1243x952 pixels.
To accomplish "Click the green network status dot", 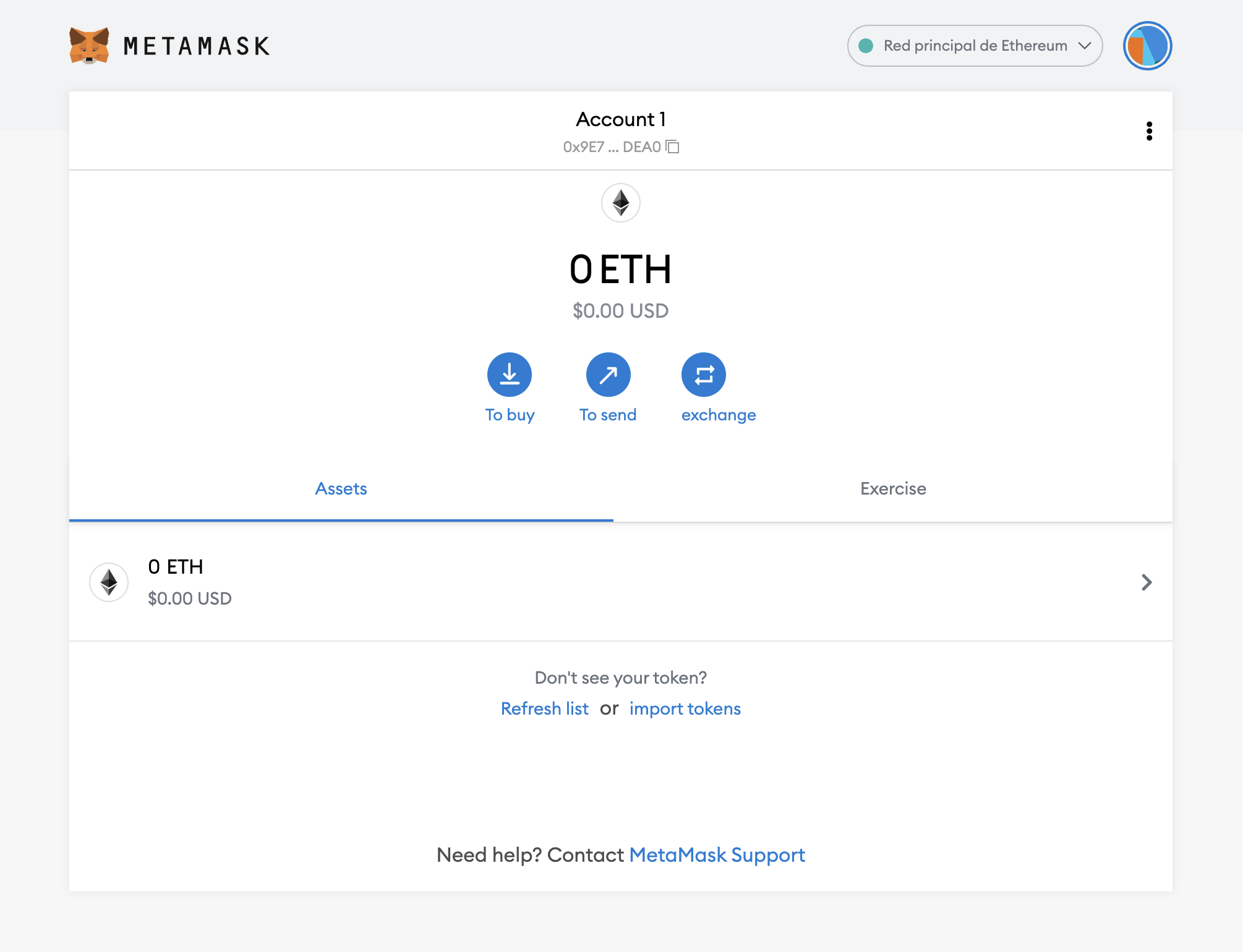I will [866, 46].
